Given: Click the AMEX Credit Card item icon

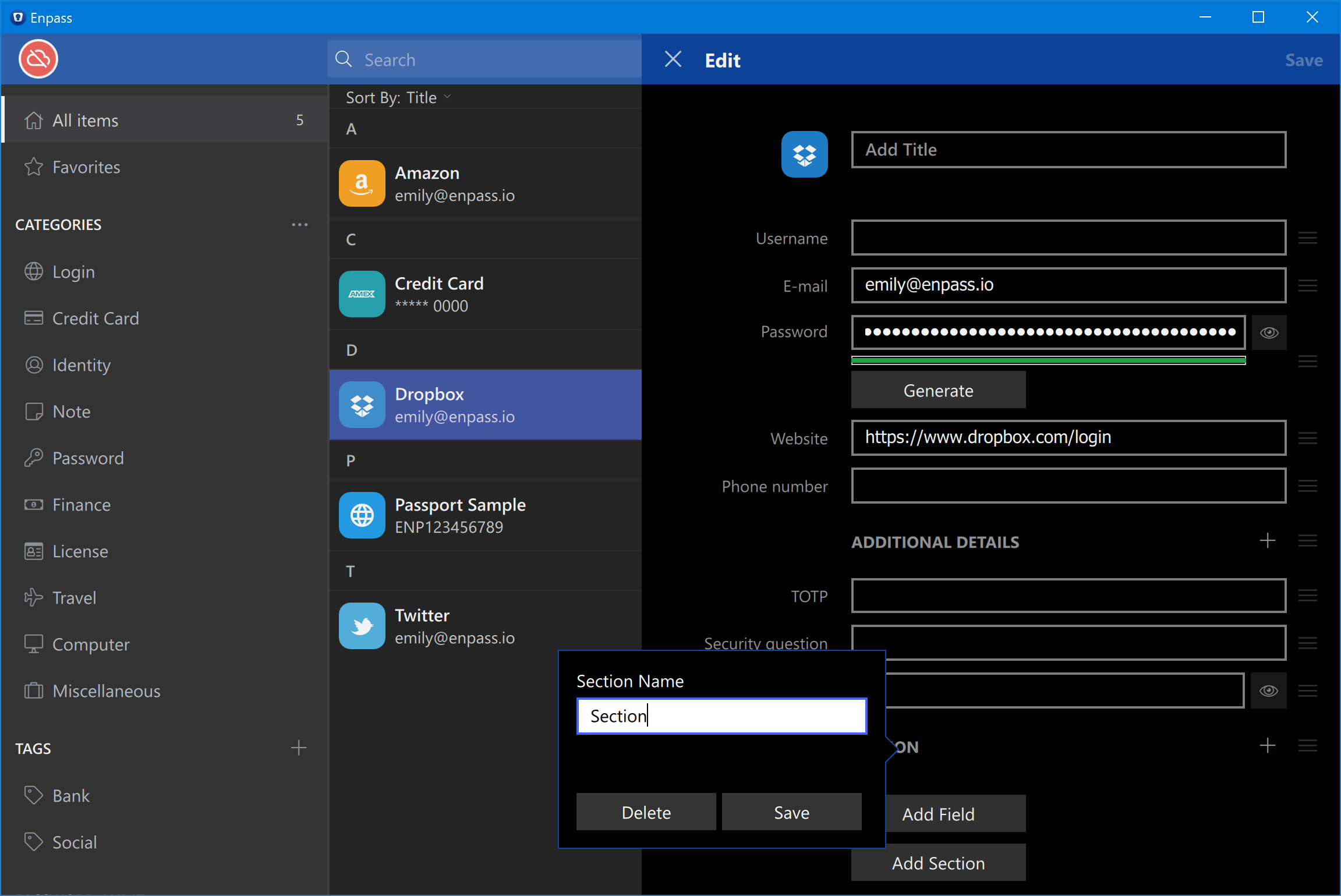Looking at the screenshot, I should click(x=362, y=294).
